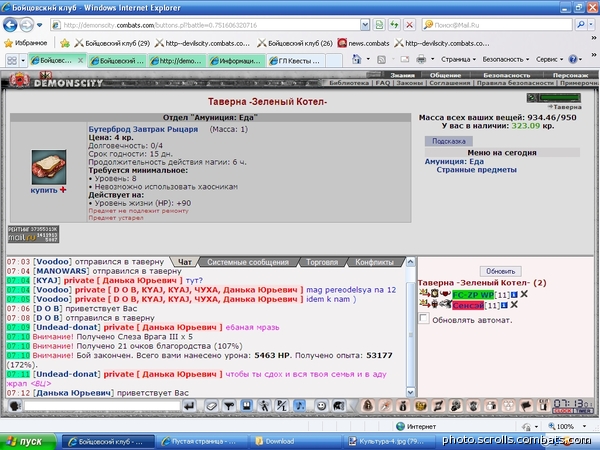Open the Персонаж top menu
Viewport: 600px width, 450px height.
570,75
